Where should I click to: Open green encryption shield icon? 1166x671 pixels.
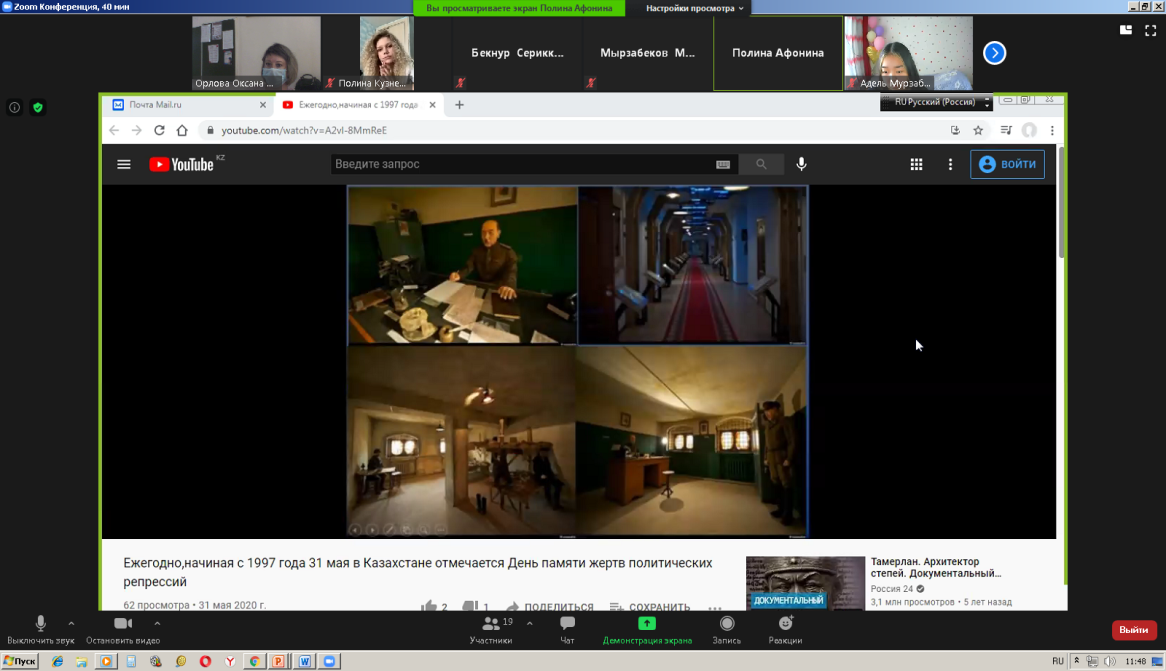click(x=38, y=108)
